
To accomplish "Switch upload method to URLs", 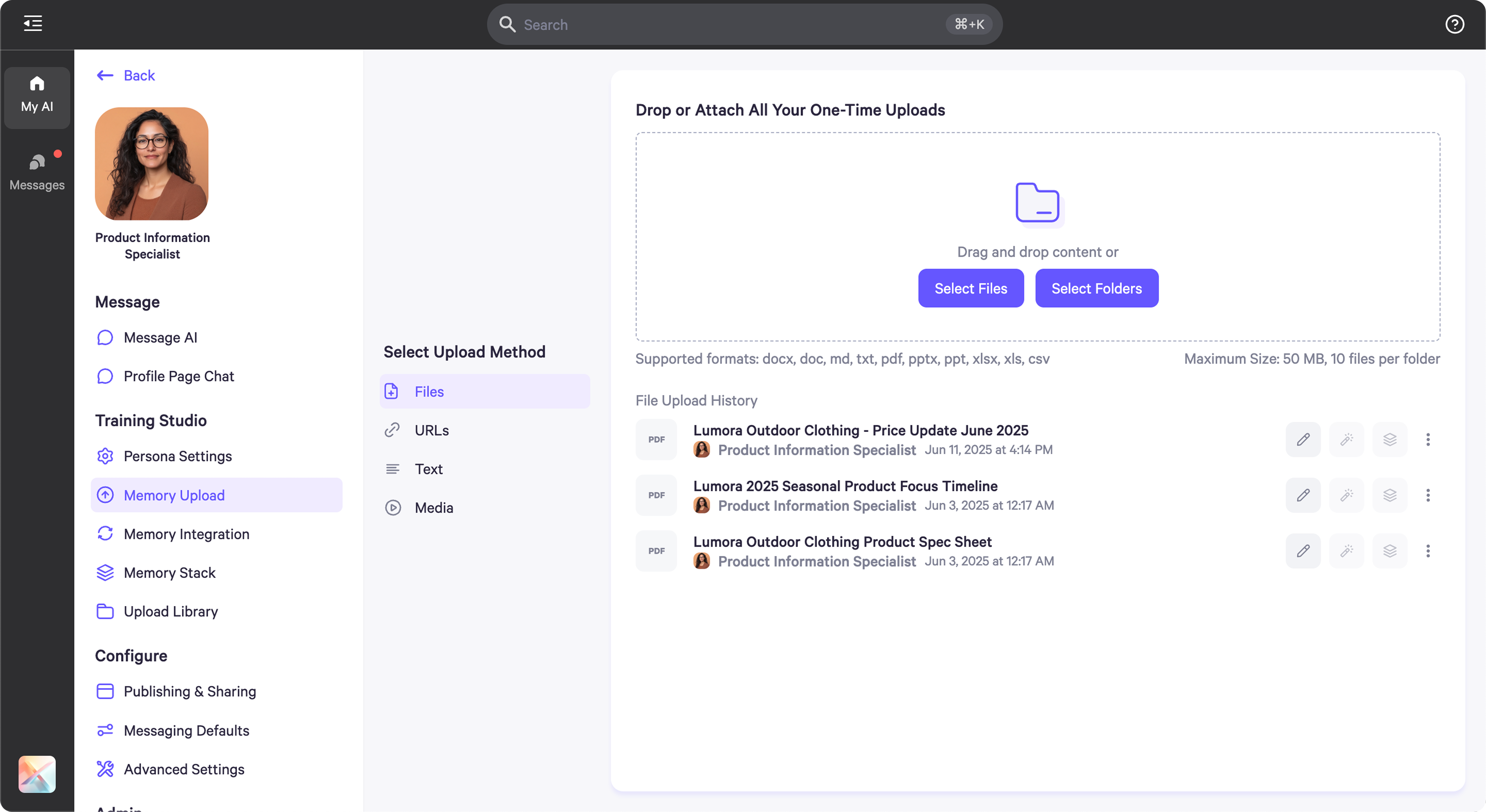I will coord(431,430).
